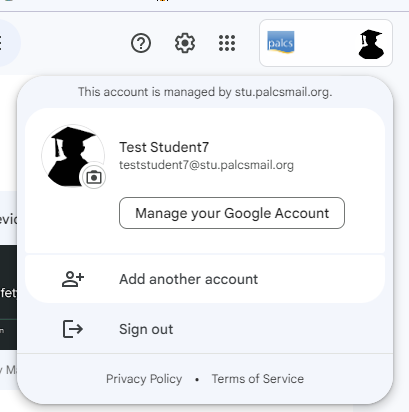Click Manage your Google Account button
Image resolution: width=409 pixels, height=412 pixels.
[x=232, y=213]
